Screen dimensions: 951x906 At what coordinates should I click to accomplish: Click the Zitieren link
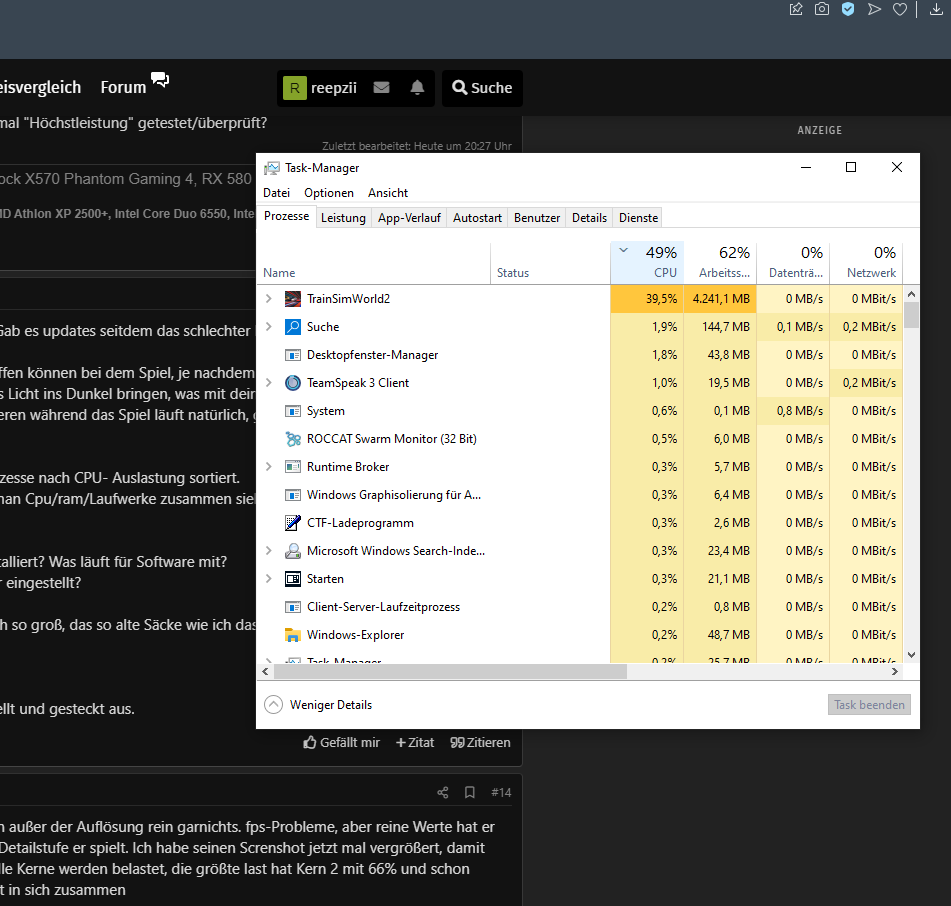(480, 742)
